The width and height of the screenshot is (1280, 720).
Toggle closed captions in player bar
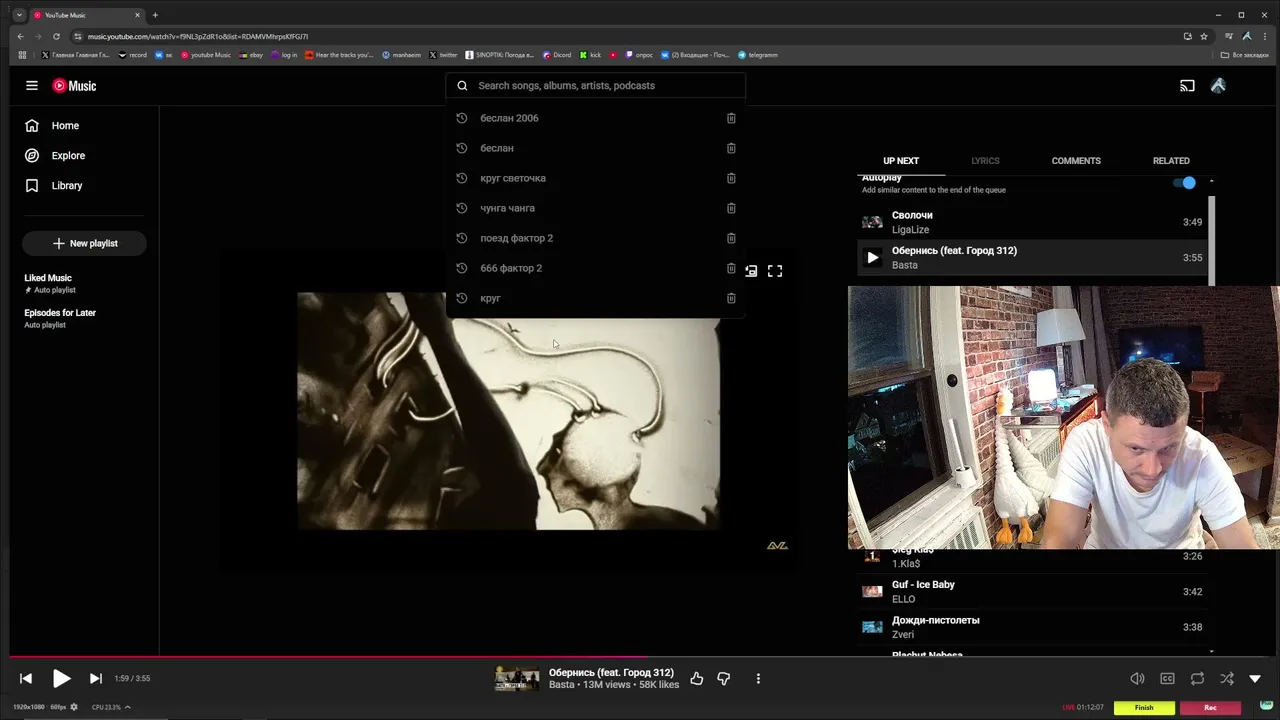(1167, 678)
